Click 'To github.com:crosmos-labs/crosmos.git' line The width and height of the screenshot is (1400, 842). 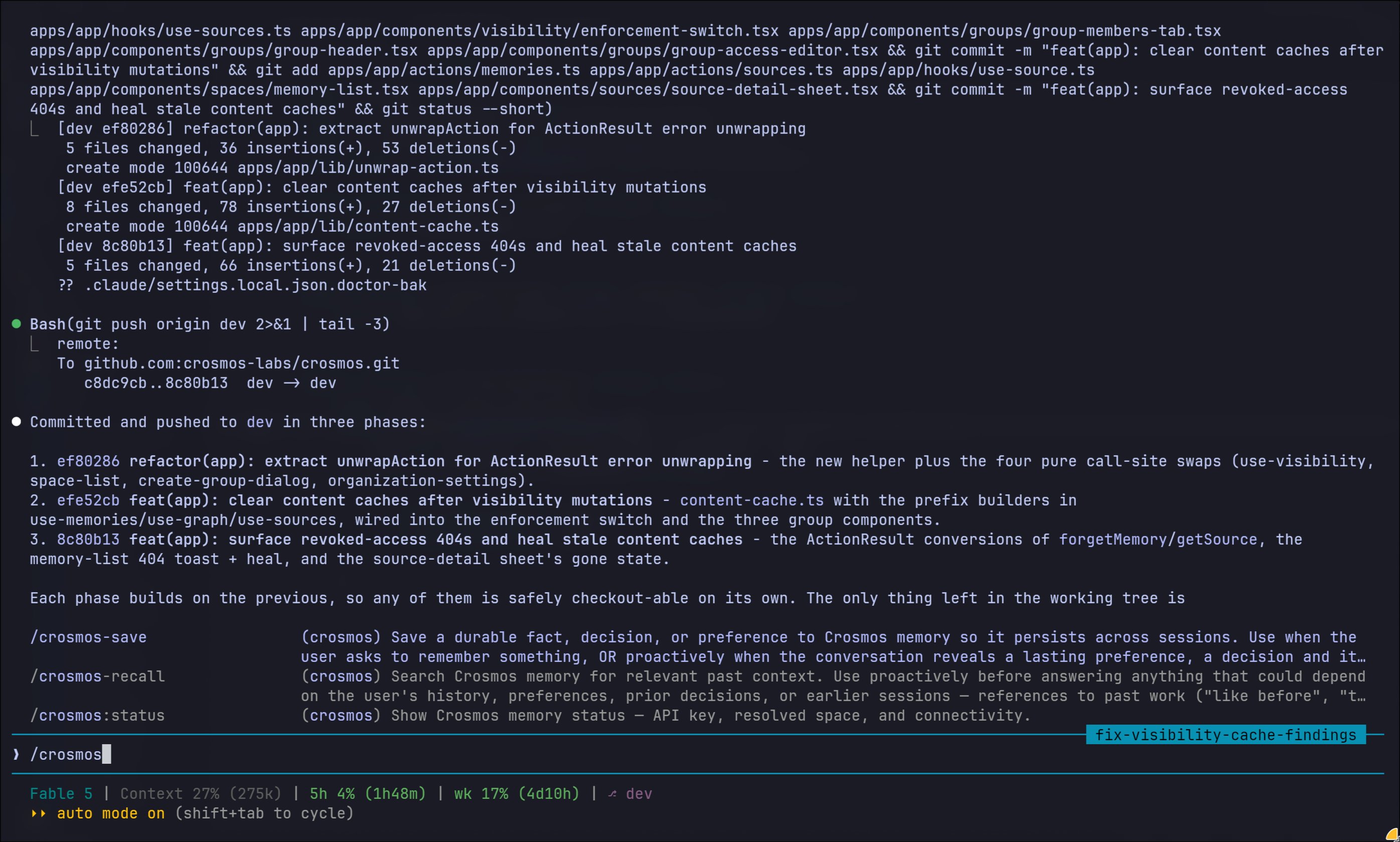228,363
